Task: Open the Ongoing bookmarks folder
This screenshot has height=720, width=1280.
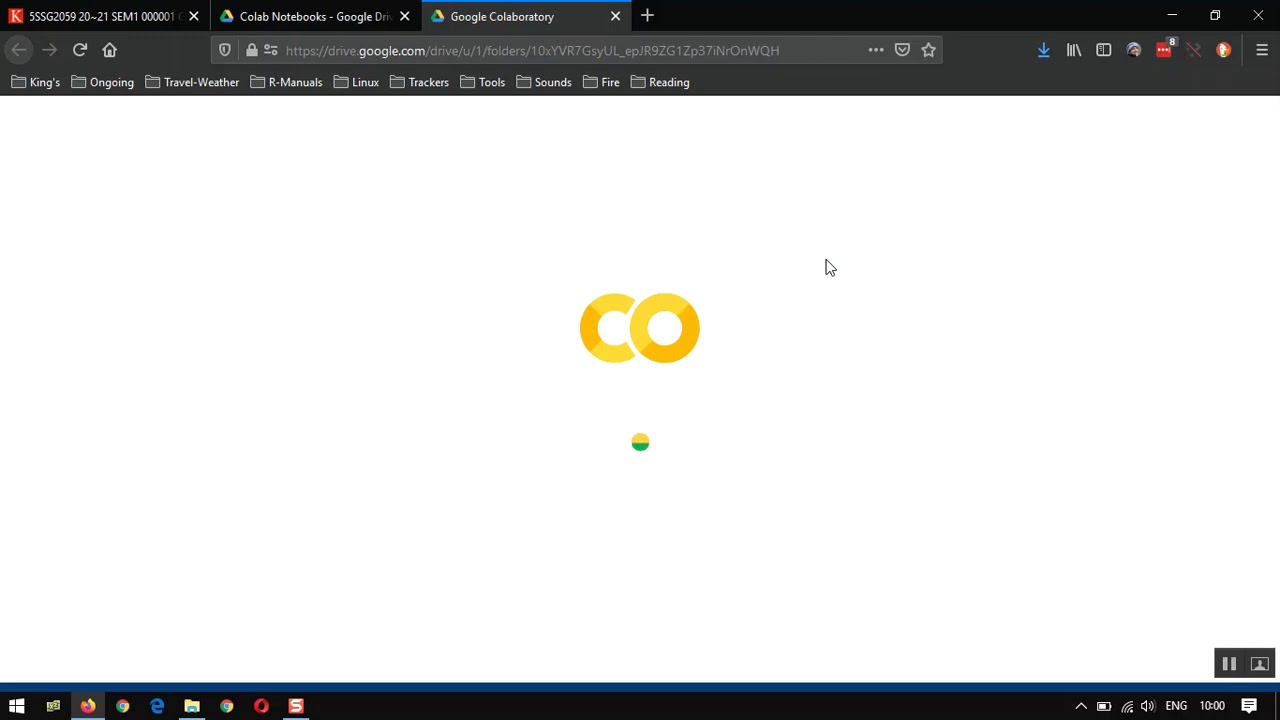Action: (102, 82)
